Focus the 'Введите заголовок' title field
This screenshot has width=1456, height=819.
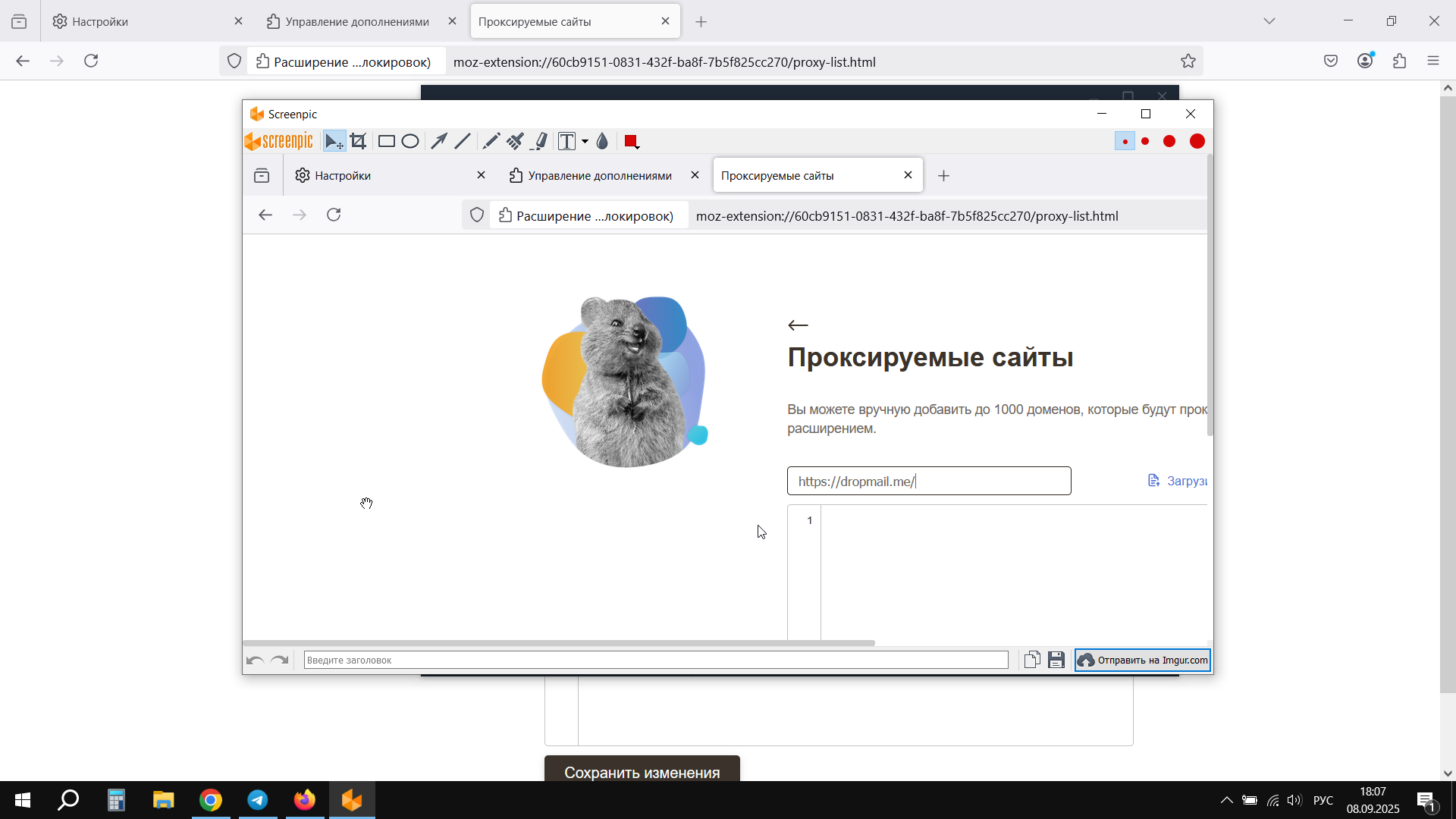pyautogui.click(x=656, y=661)
